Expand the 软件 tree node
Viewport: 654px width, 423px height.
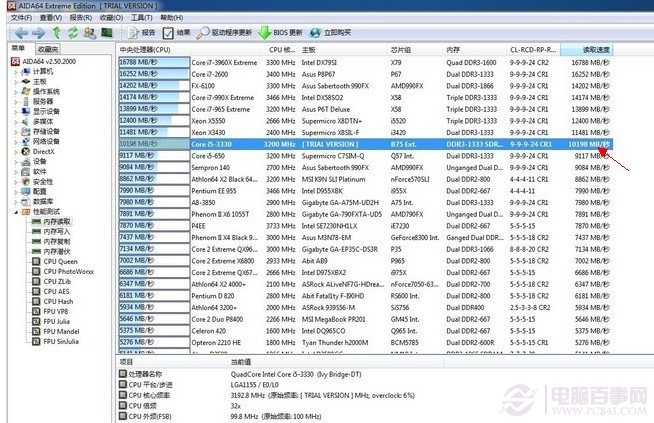tap(16, 172)
